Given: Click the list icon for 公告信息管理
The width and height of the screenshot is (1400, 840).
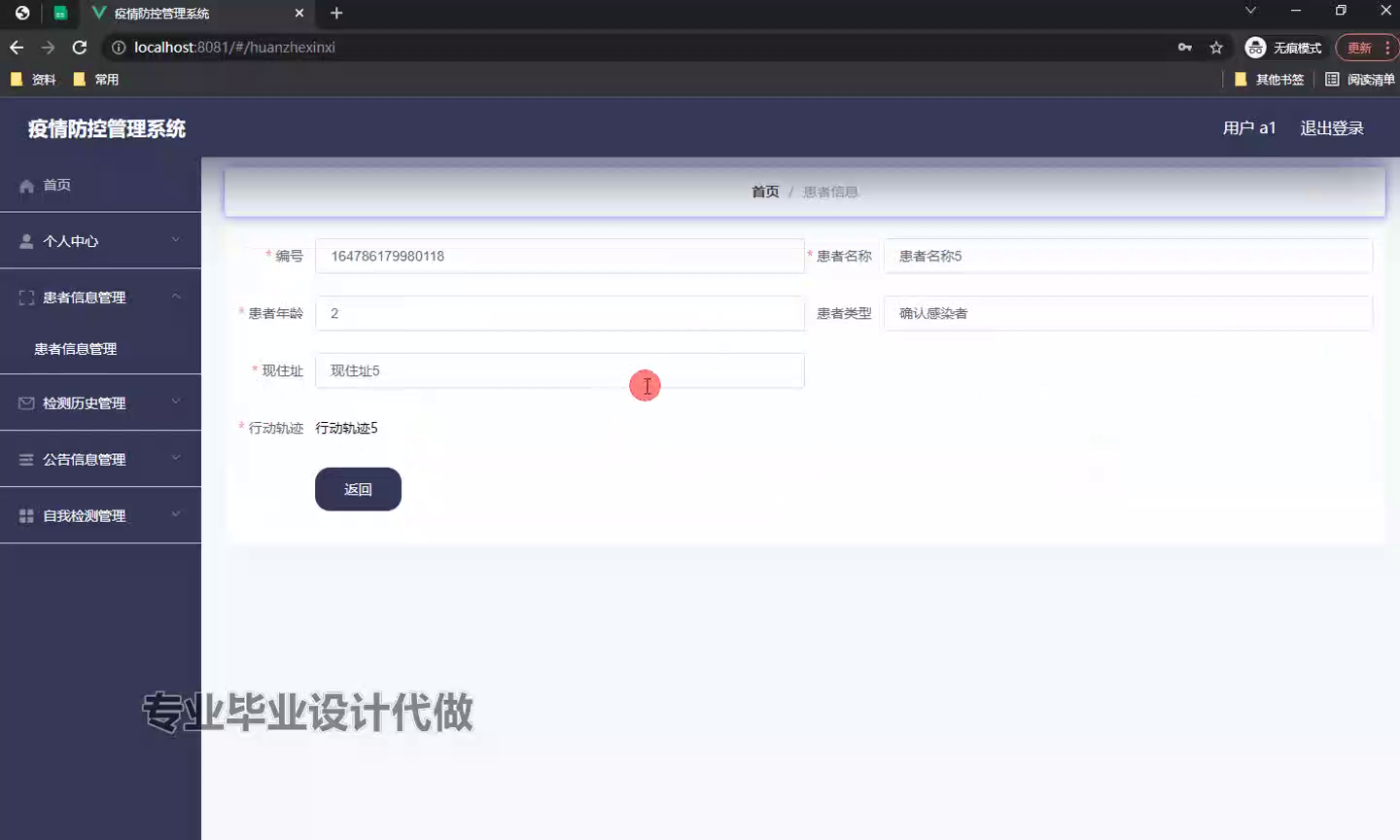Looking at the screenshot, I should [x=26, y=460].
